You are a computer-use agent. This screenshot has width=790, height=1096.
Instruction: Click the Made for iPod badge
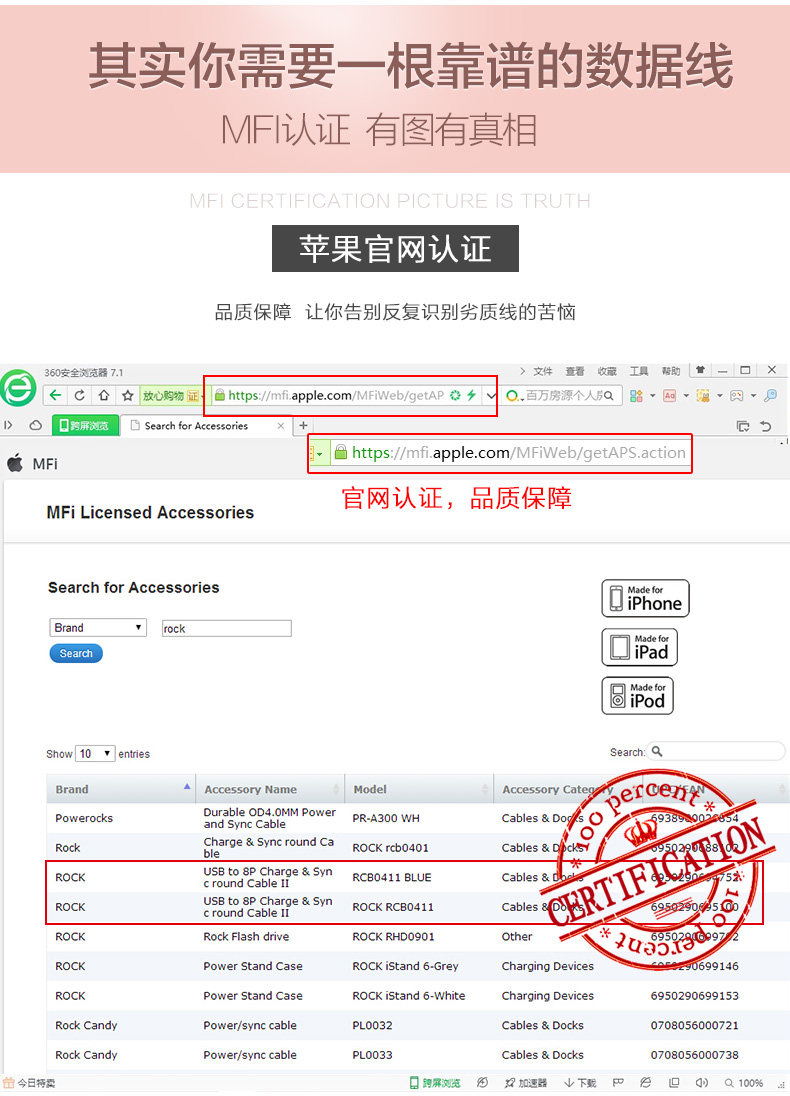(638, 695)
